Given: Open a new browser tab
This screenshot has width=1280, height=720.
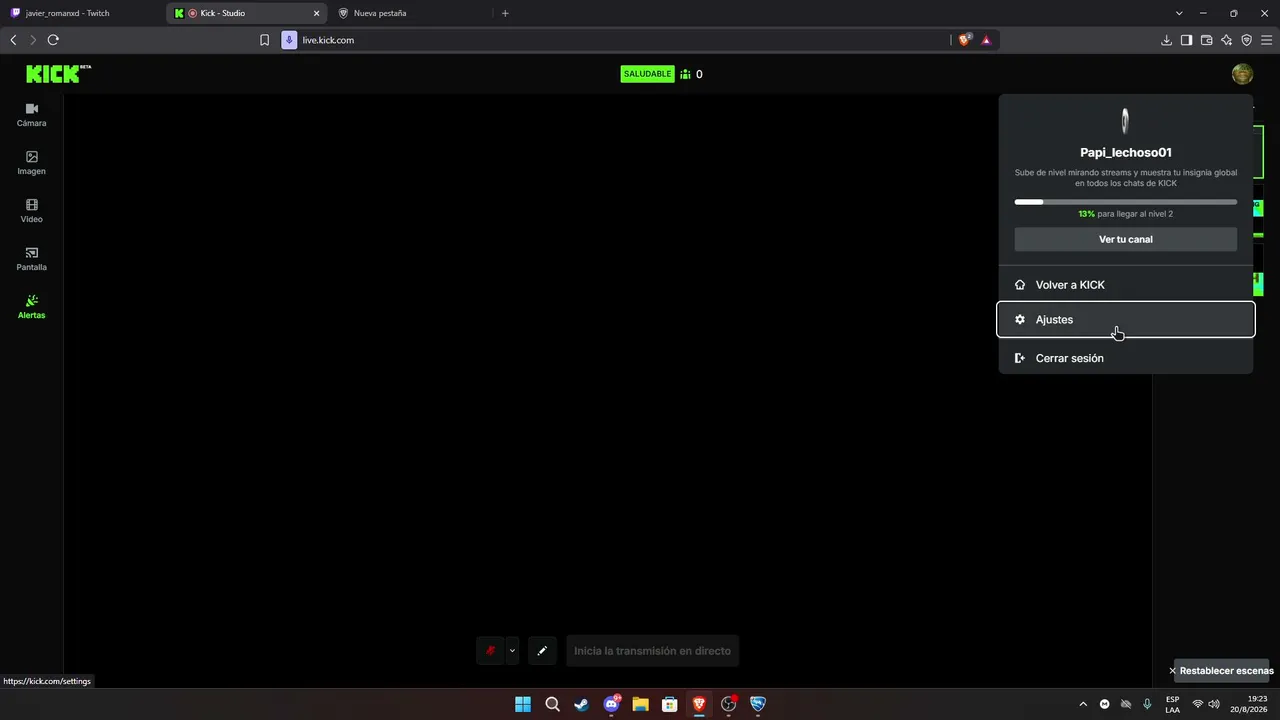Looking at the screenshot, I should (x=505, y=13).
